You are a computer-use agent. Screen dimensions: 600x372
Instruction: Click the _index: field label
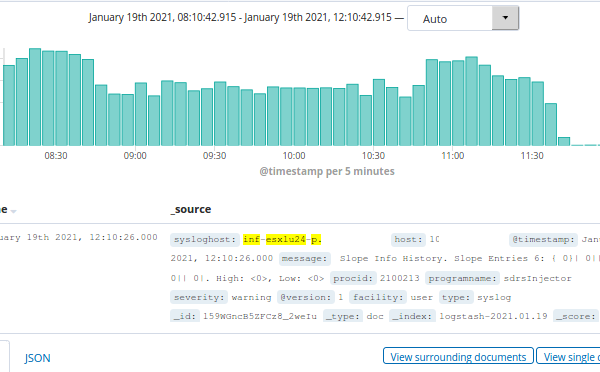[412, 317]
